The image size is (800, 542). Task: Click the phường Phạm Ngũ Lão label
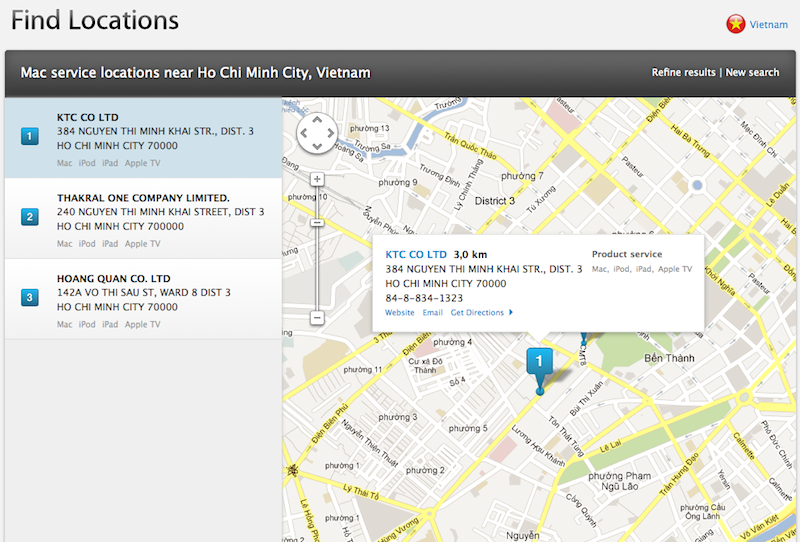(619, 481)
